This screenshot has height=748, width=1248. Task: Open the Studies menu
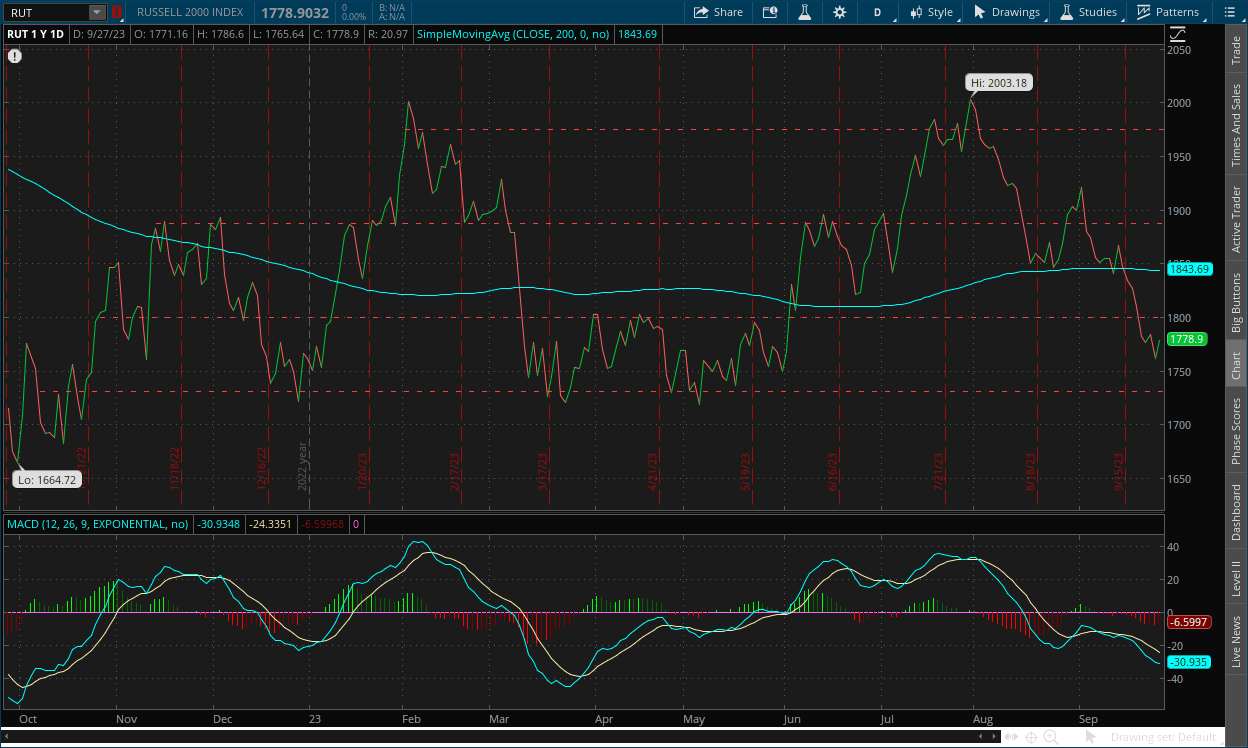coord(1089,12)
